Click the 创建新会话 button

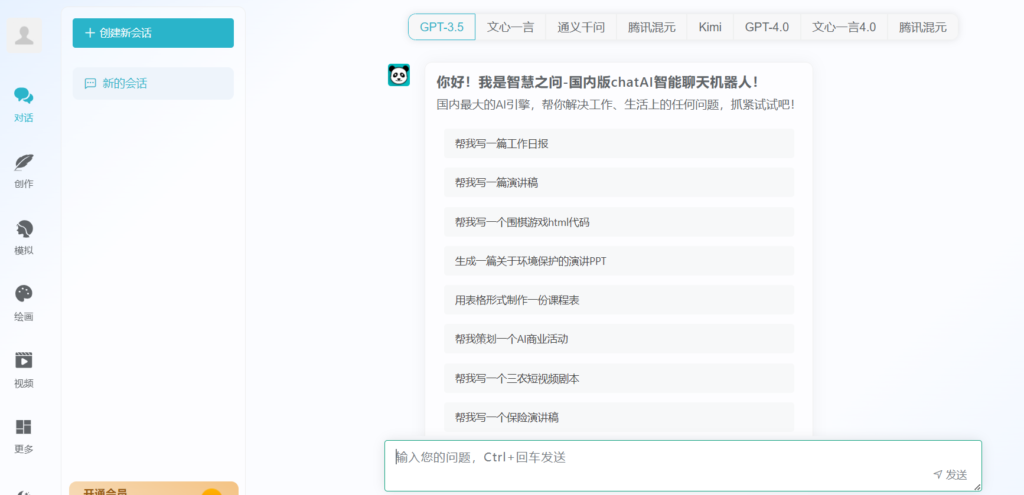click(153, 33)
